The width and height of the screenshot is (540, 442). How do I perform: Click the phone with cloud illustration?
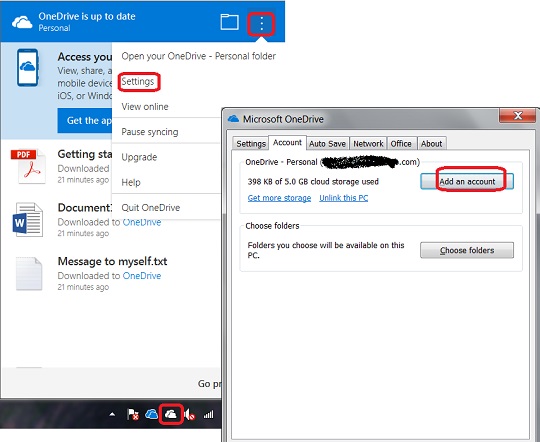point(28,68)
